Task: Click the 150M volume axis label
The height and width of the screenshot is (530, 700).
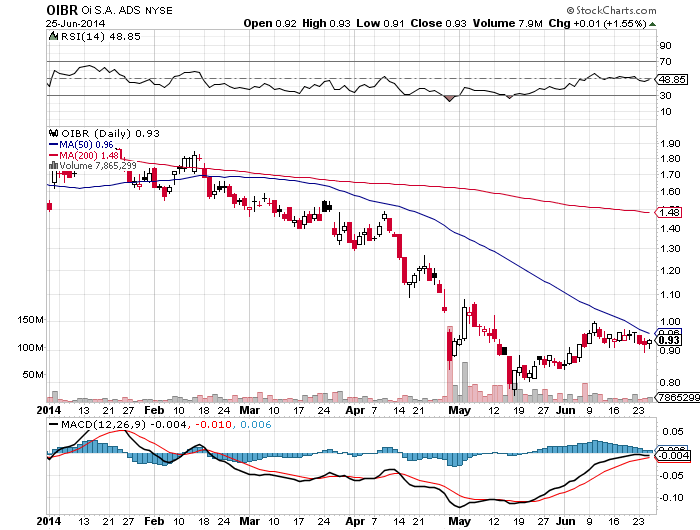Action: (x=30, y=320)
